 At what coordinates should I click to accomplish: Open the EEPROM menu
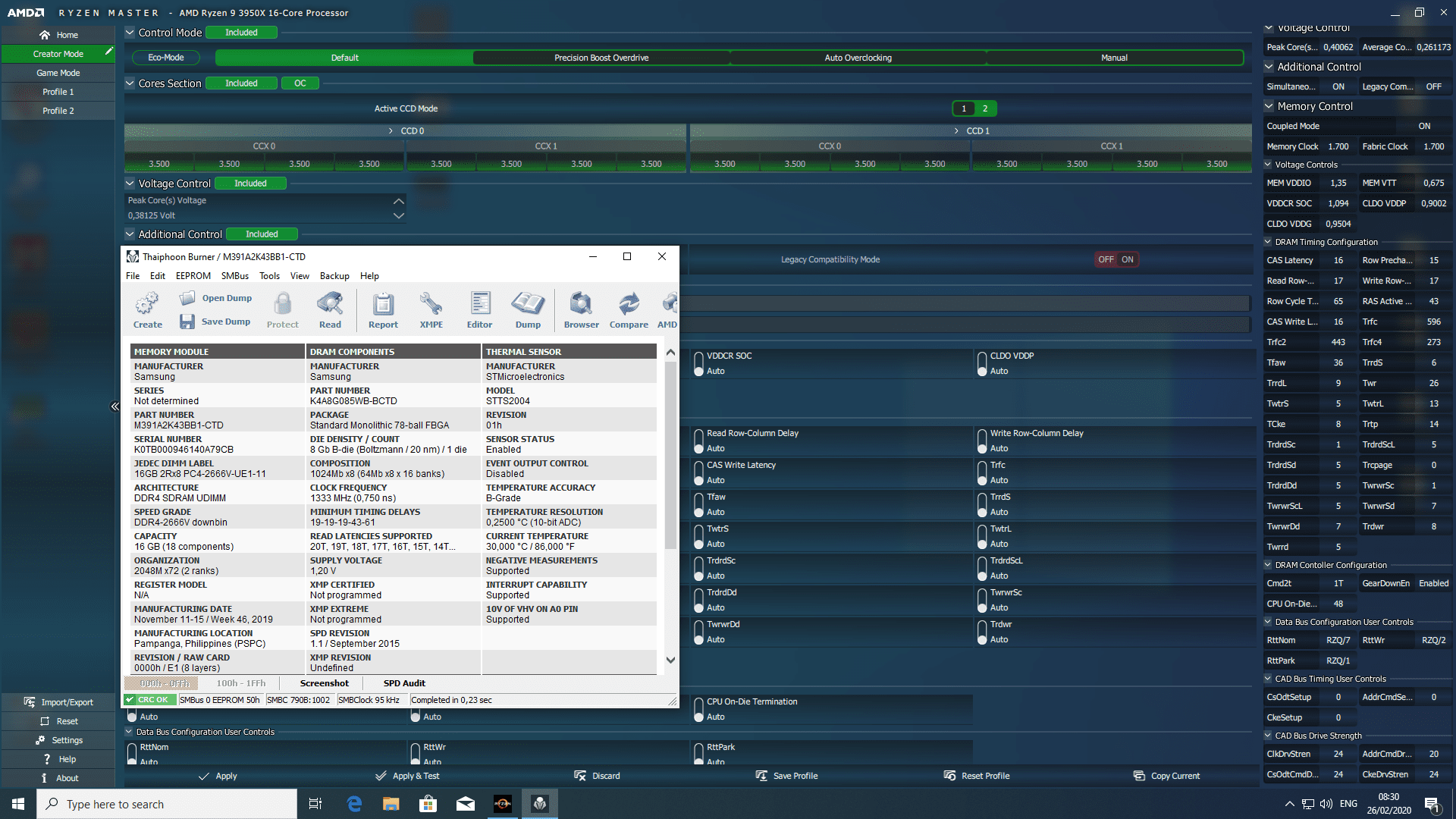[193, 276]
